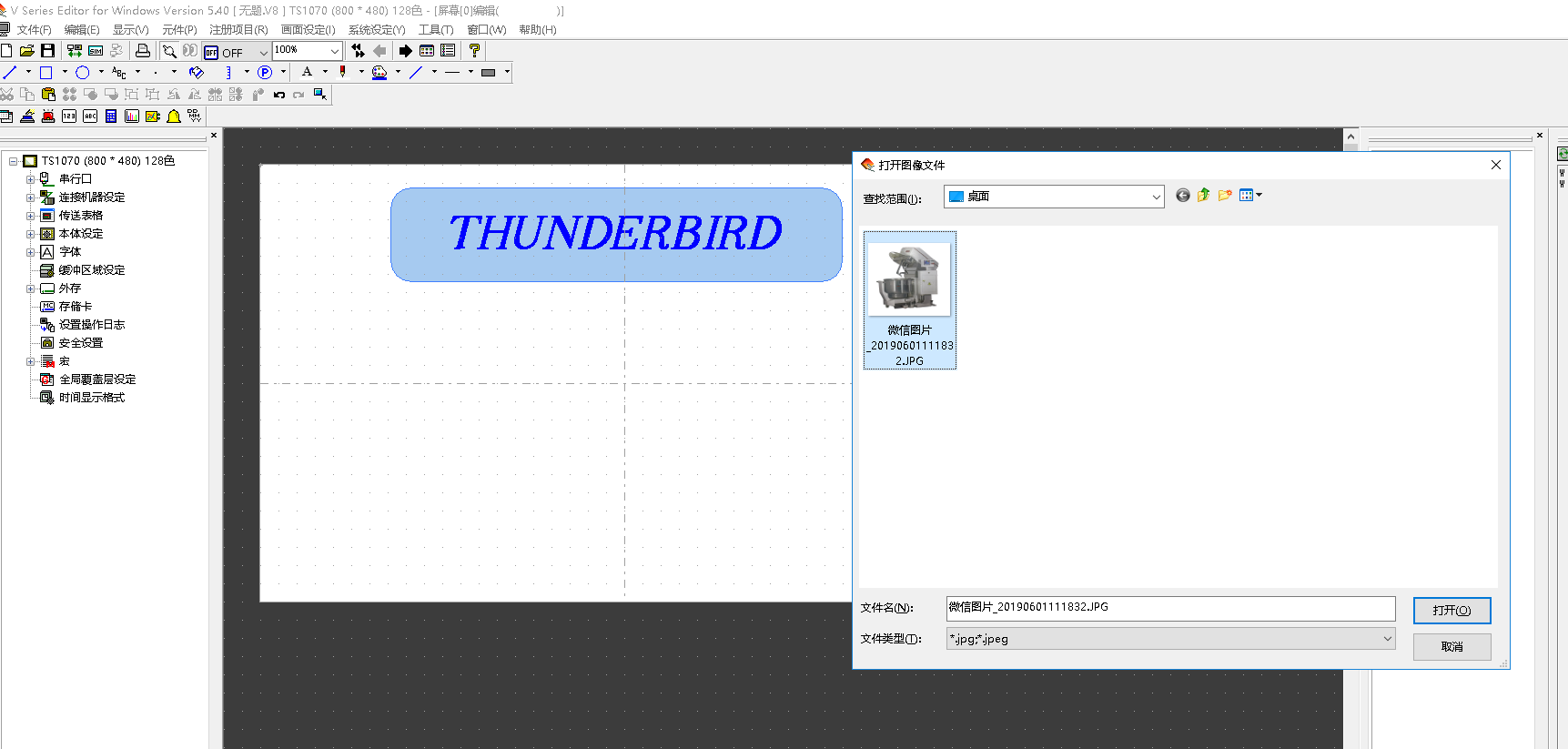Open the 100% zoom dropdown

(334, 51)
